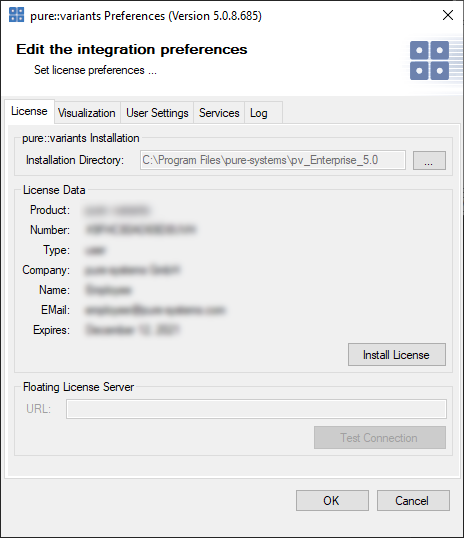464x538 pixels.
Task: Click the pure::variants logo in header
Action: tap(429, 60)
